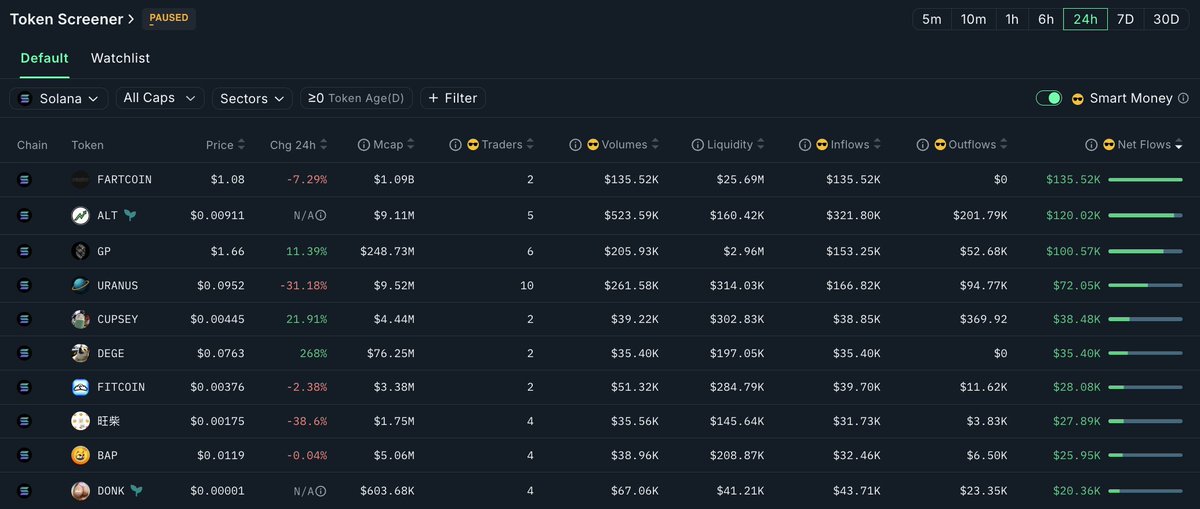Image resolution: width=1200 pixels, height=509 pixels.
Task: Click the Token Age(D) input field
Action: click(356, 98)
